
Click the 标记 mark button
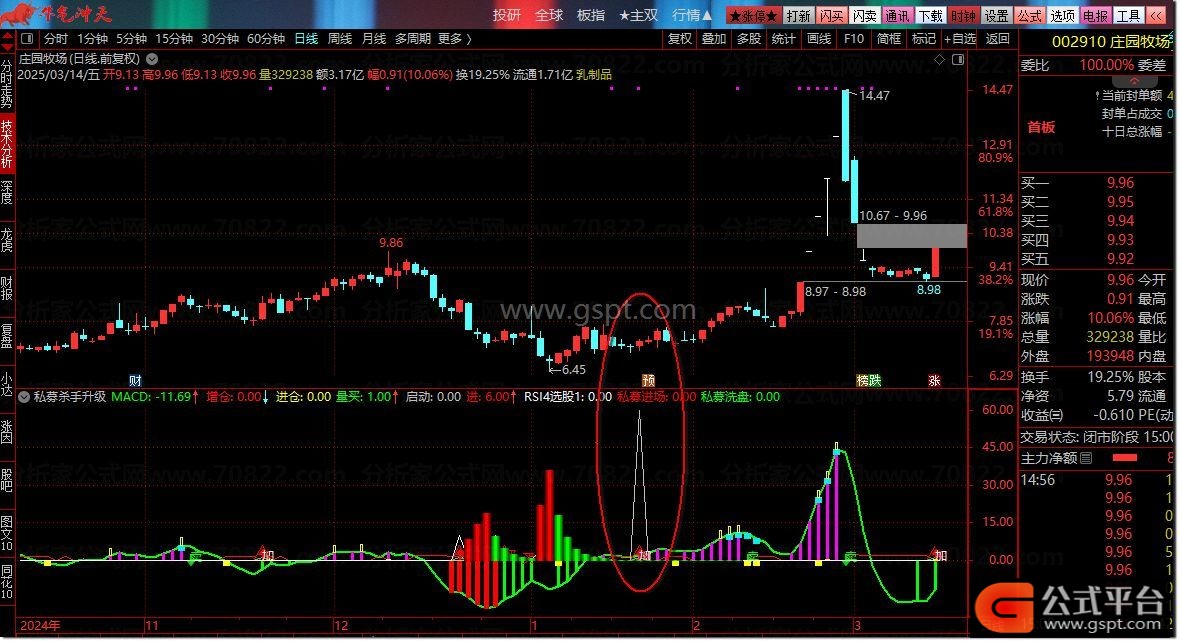point(923,38)
